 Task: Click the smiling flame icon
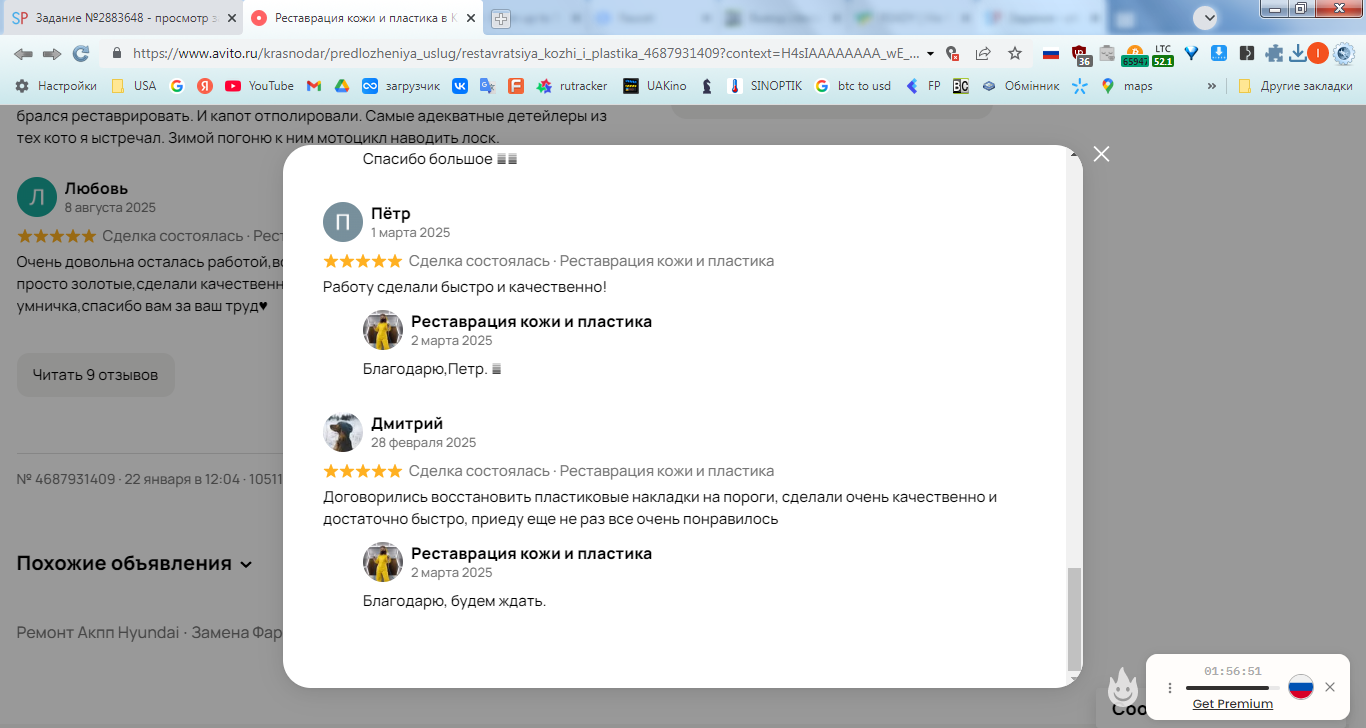(x=1124, y=688)
